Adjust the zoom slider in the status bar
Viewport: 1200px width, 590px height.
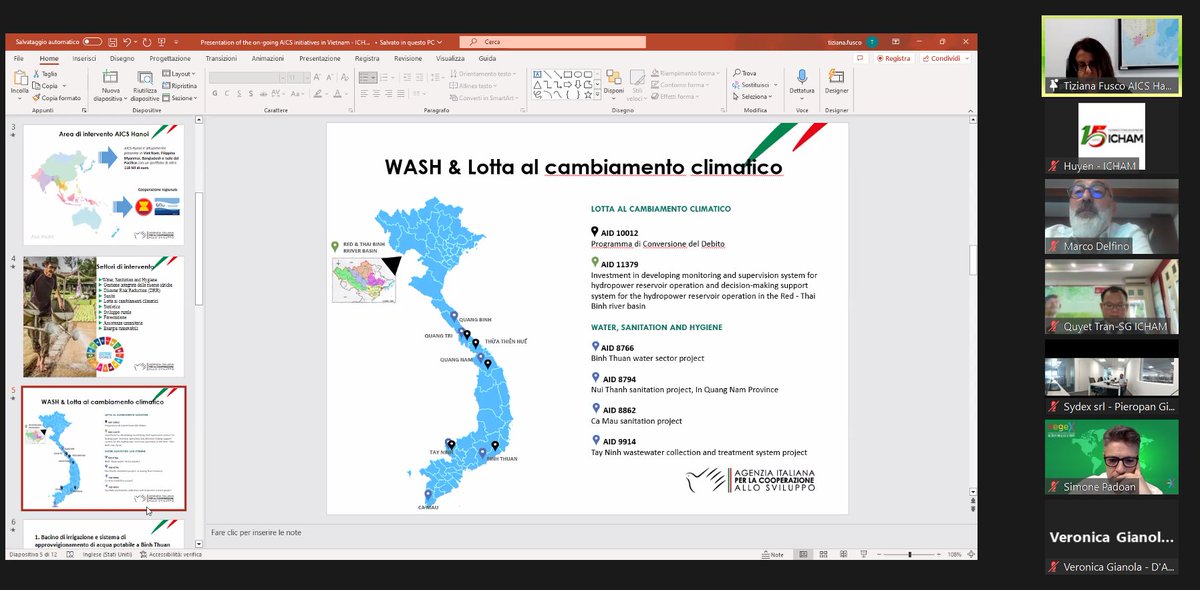[909, 554]
